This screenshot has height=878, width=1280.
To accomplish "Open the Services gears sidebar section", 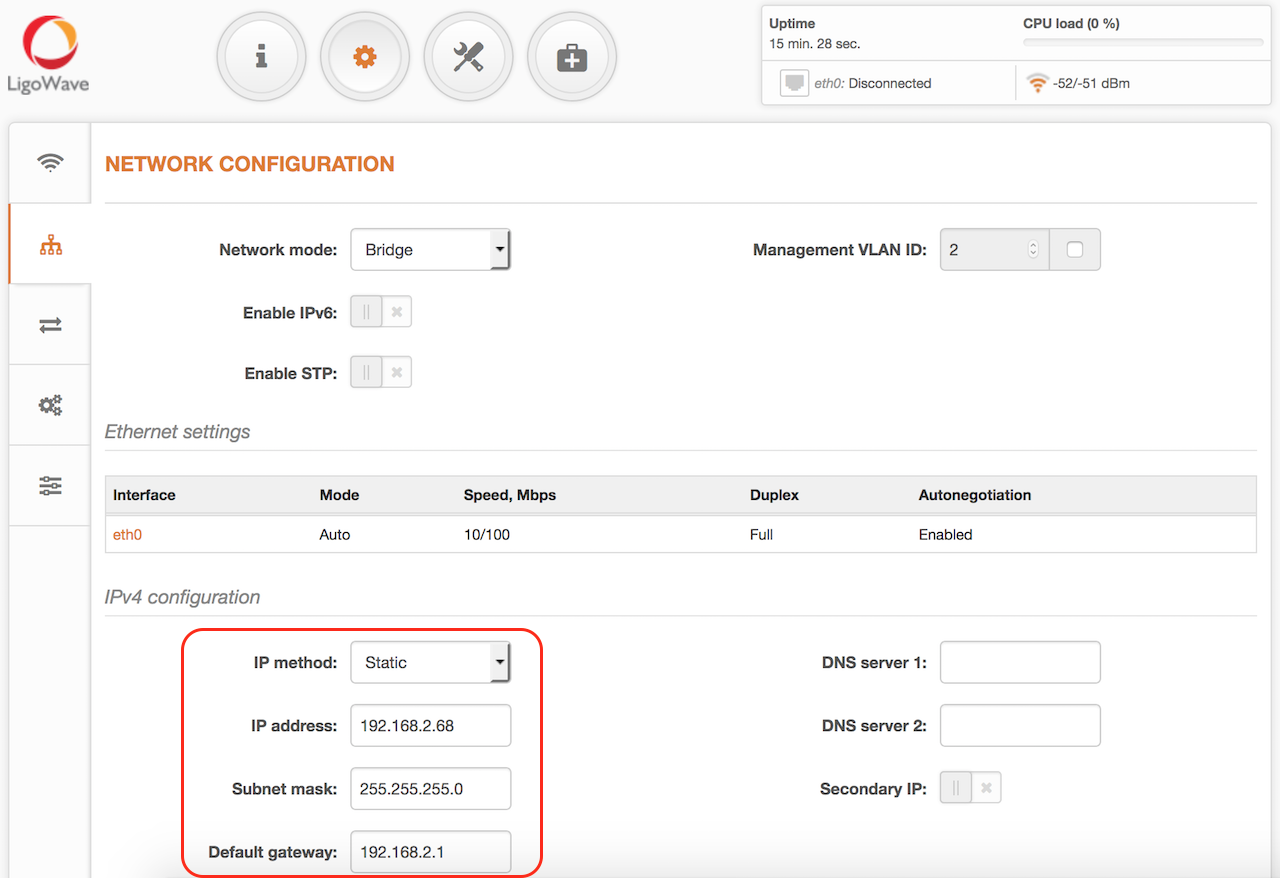I will [50, 405].
